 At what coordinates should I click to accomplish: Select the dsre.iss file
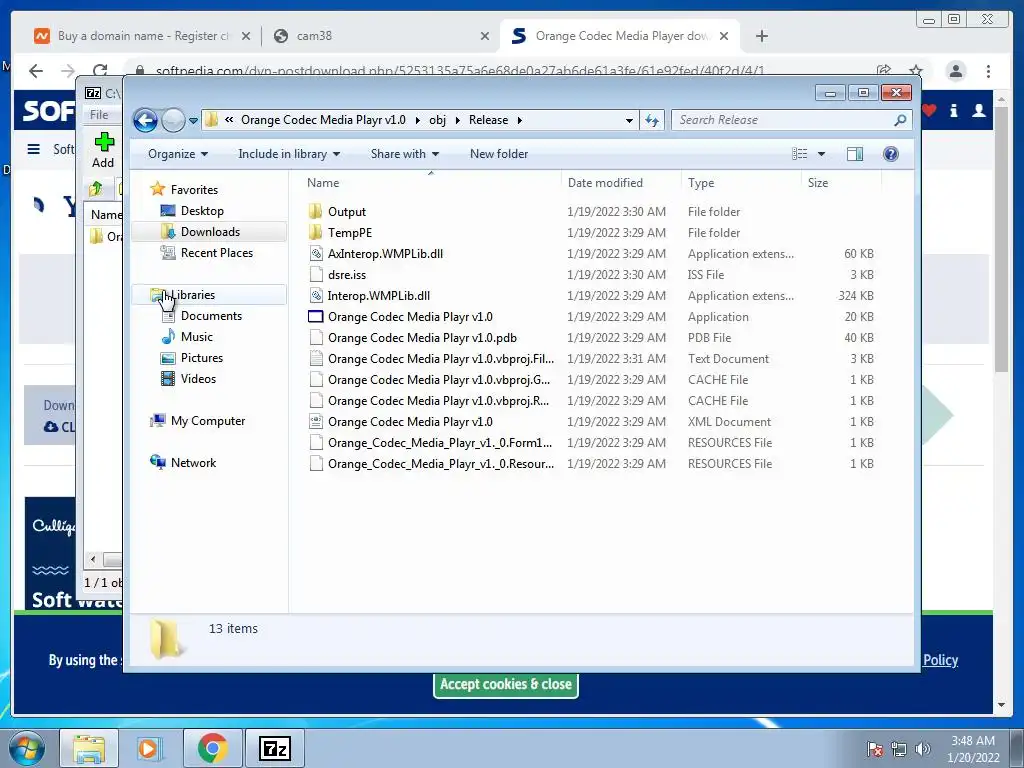point(347,275)
